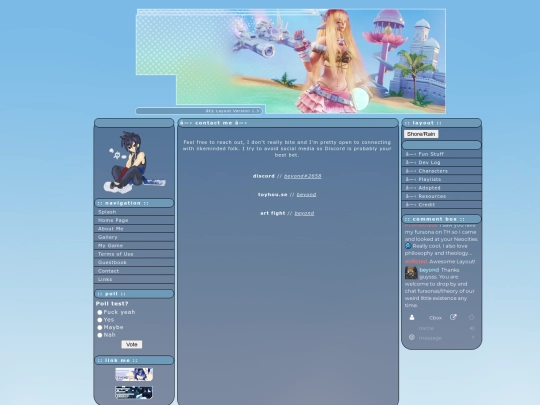Viewport: 540px width, 405px height.
Task: Click the discord handle beyond#2658 link
Action: 302,176
